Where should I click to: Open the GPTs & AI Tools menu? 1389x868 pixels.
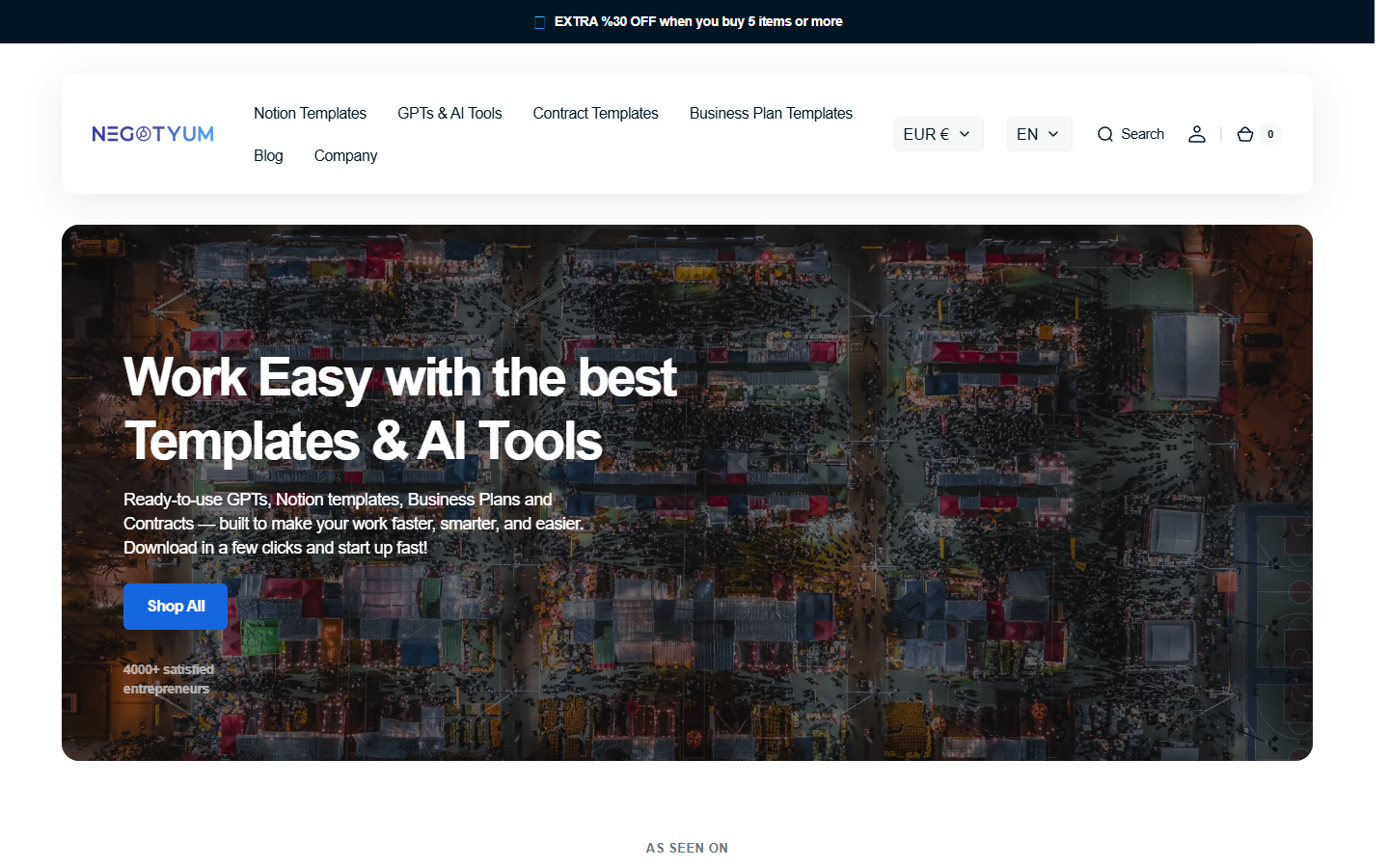[x=449, y=113]
